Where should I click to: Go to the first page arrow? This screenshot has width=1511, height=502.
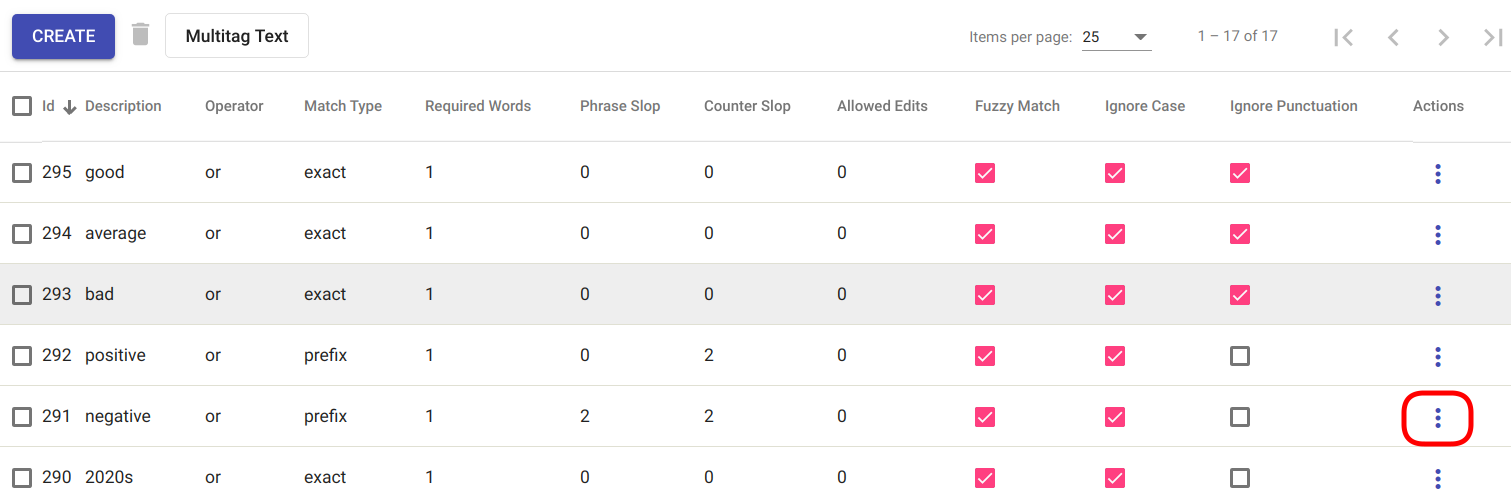(x=1343, y=37)
